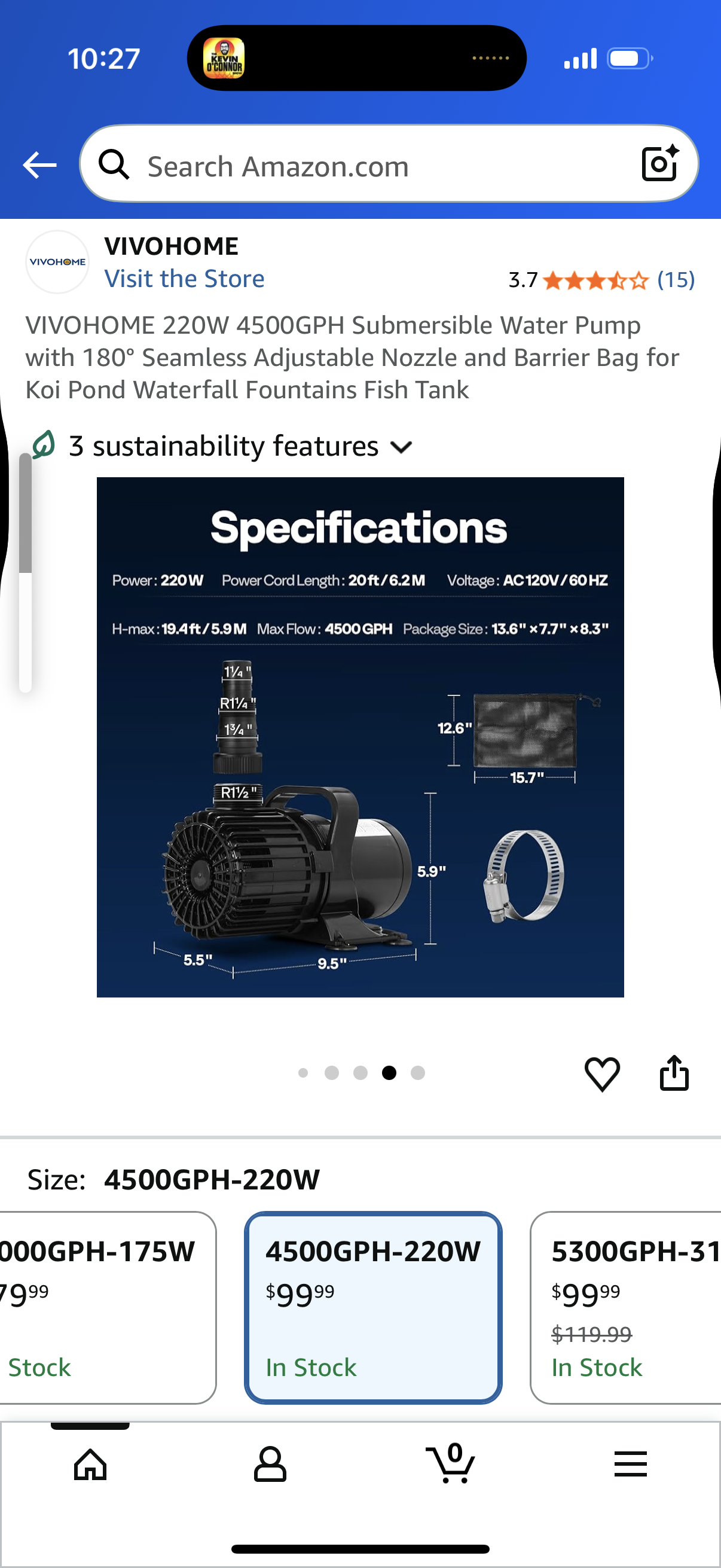This screenshot has height=1568, width=721.
Task: Go to Home tab icon
Action: (90, 1464)
